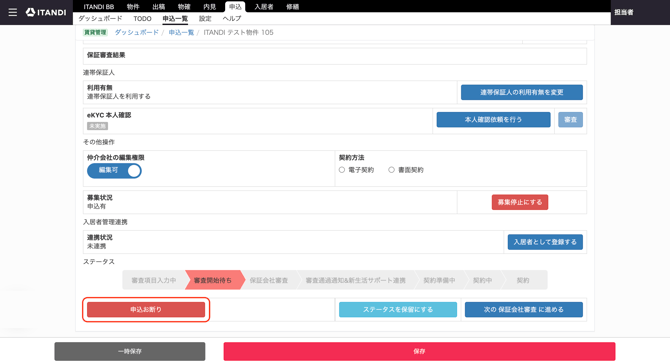Select the 審査開始待ち status step
Viewport: 670px width, 364px height.
[213, 280]
